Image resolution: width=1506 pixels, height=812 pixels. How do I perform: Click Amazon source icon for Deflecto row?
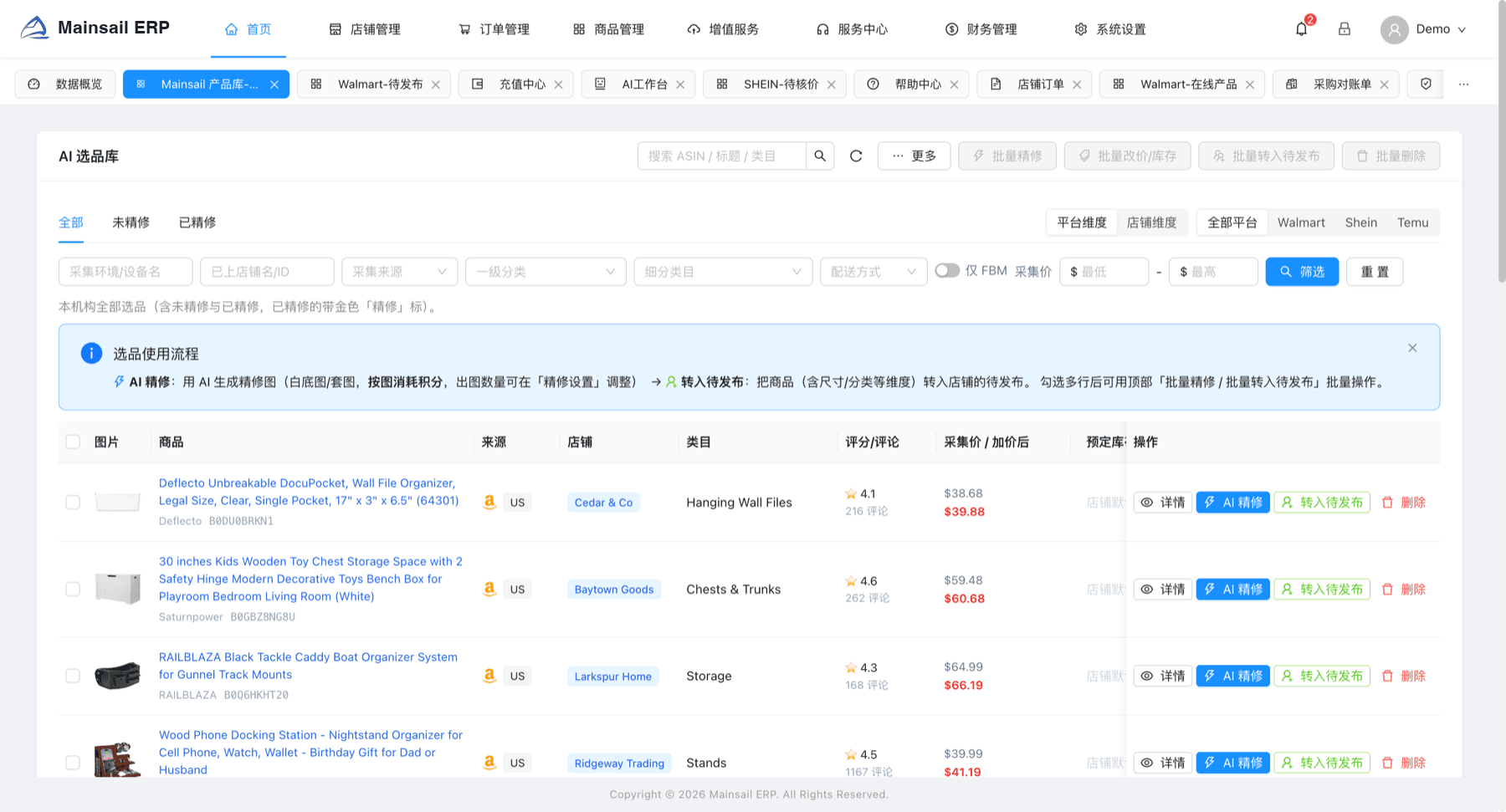(x=490, y=502)
